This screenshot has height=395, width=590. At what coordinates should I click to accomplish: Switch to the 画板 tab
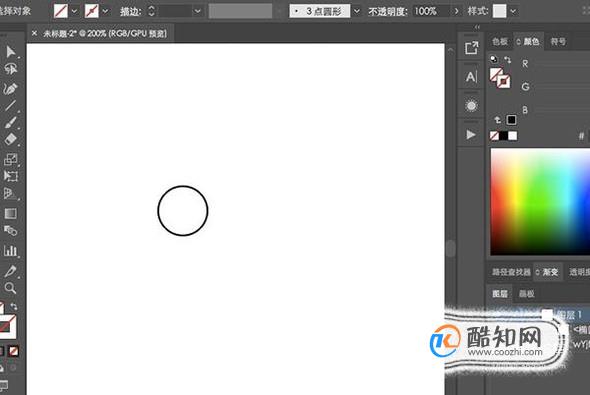tap(526, 294)
